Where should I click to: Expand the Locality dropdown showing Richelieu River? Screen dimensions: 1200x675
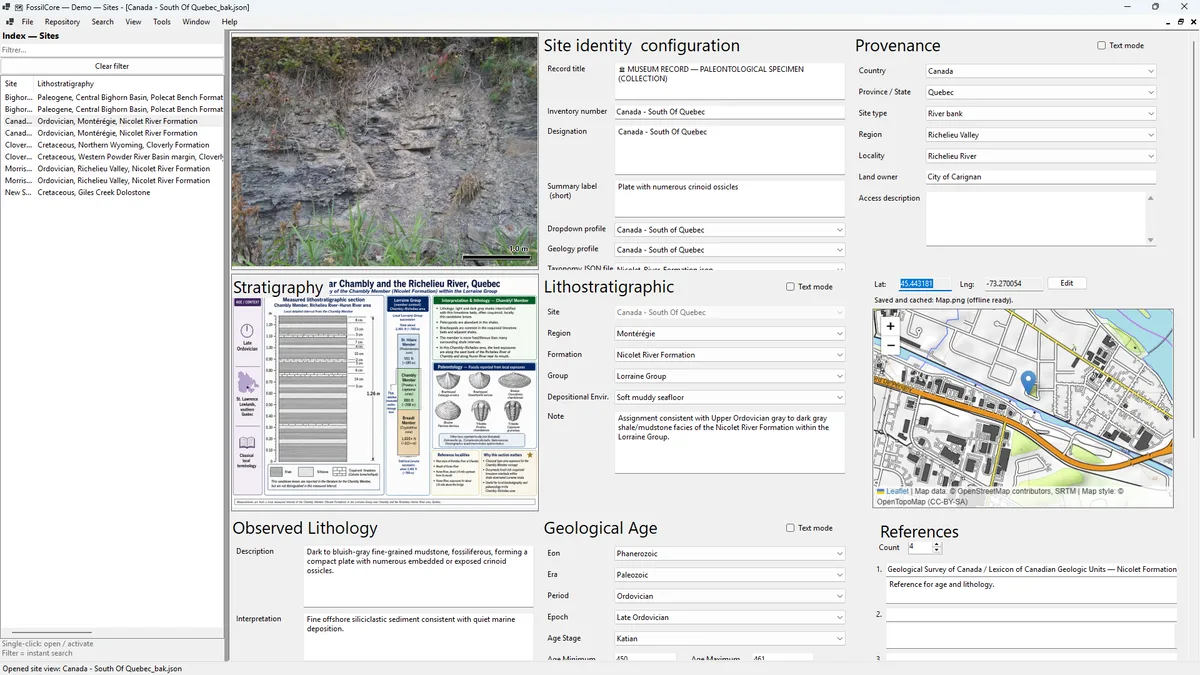[x=1041, y=156]
